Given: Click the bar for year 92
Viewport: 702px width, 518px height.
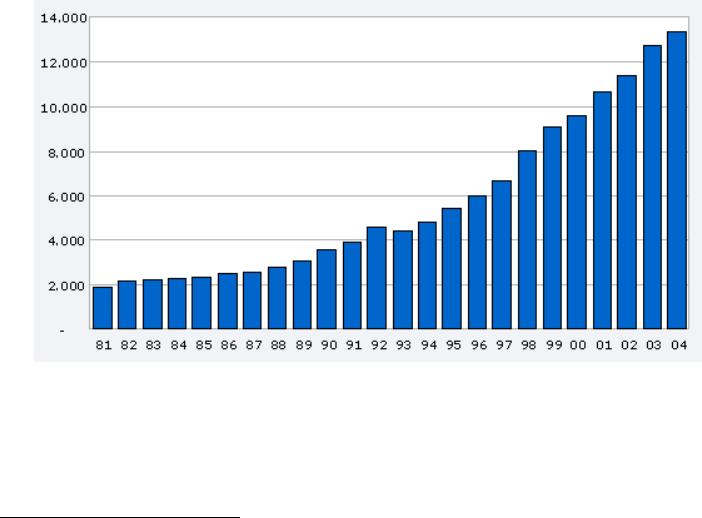Looking at the screenshot, I should coord(377,278).
